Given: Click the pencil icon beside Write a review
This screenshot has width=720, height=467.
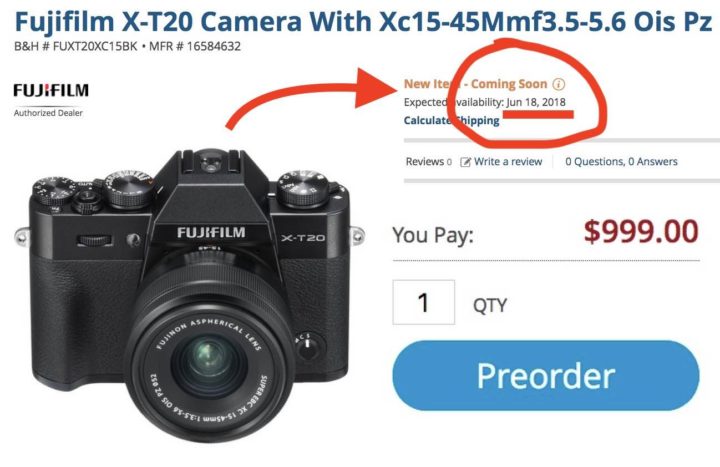Looking at the screenshot, I should (x=466, y=162).
